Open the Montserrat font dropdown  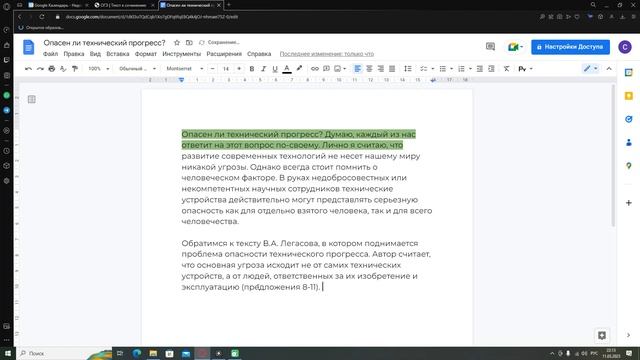(x=184, y=69)
